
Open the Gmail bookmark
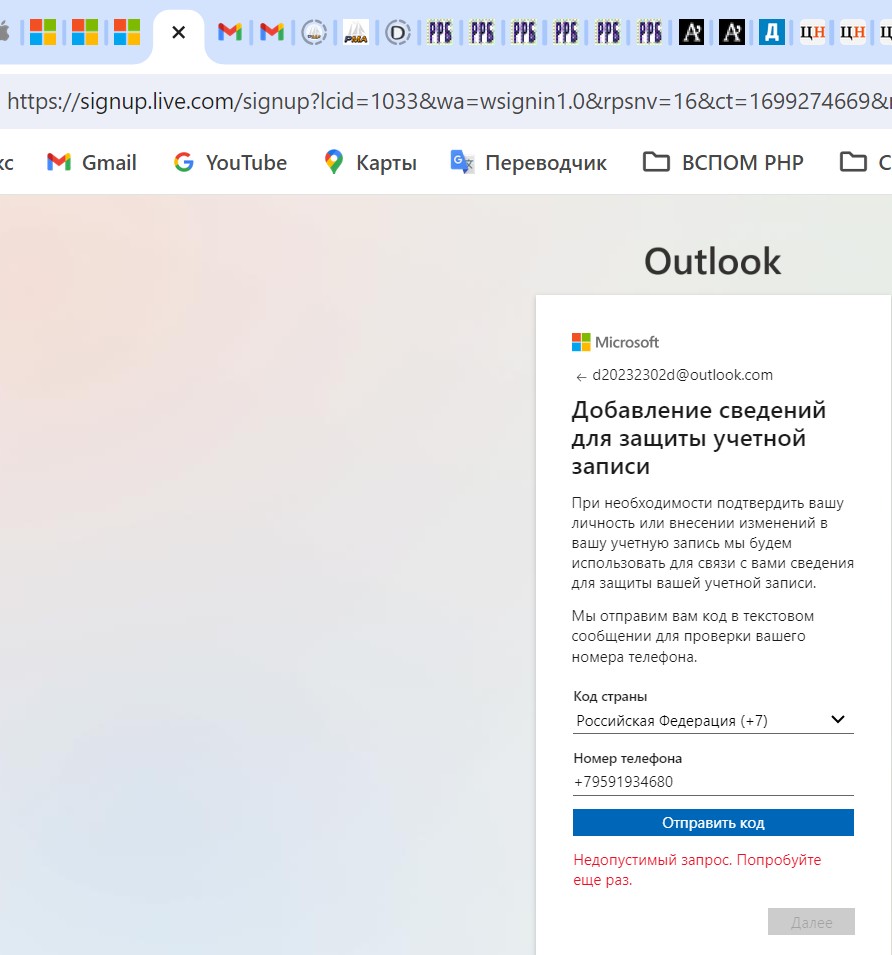(91, 163)
